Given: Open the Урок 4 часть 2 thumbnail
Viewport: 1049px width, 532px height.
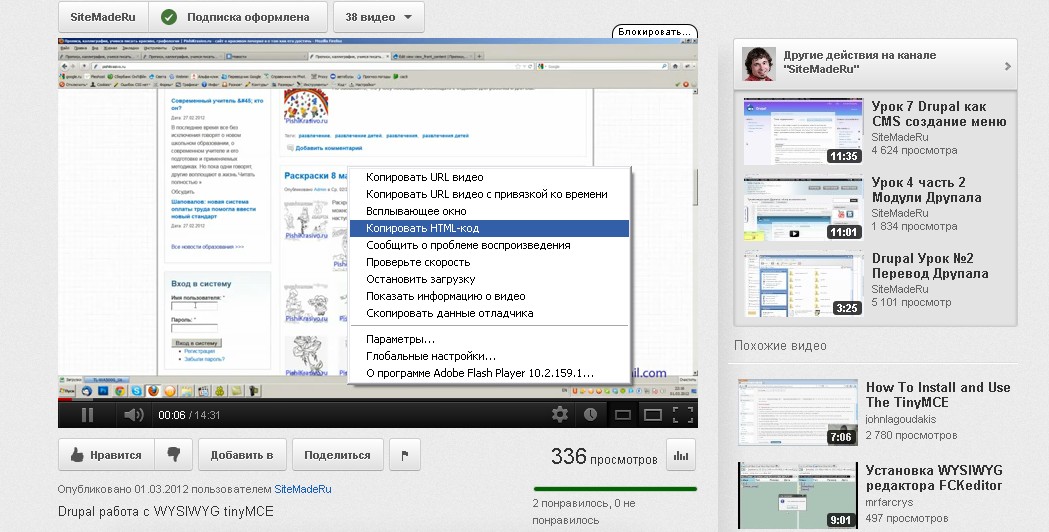Looking at the screenshot, I should [803, 207].
